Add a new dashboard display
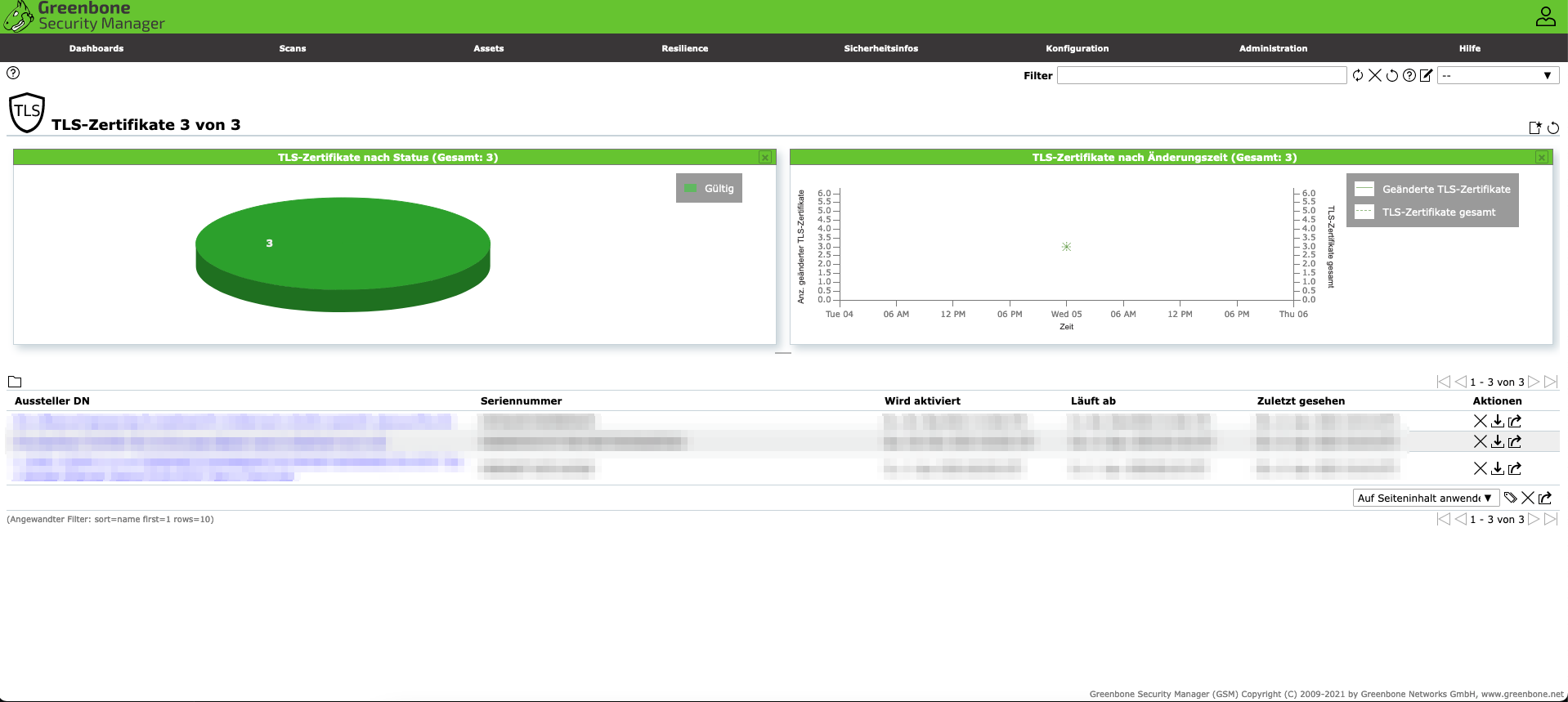 coord(1535,127)
